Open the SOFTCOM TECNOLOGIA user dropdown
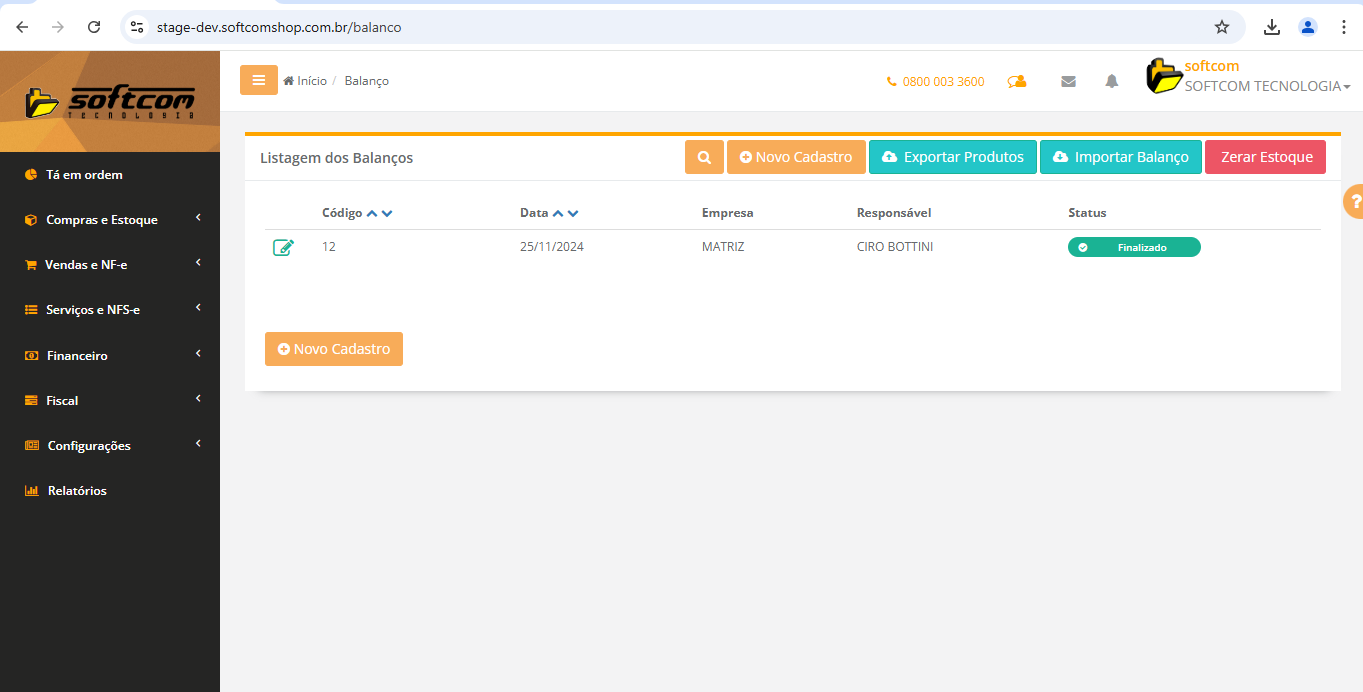The width and height of the screenshot is (1363, 692). pos(1266,86)
